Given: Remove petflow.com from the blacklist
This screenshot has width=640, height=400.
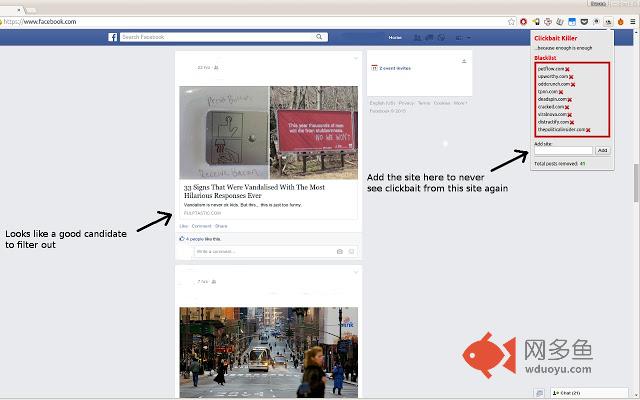Looking at the screenshot, I should point(567,69).
